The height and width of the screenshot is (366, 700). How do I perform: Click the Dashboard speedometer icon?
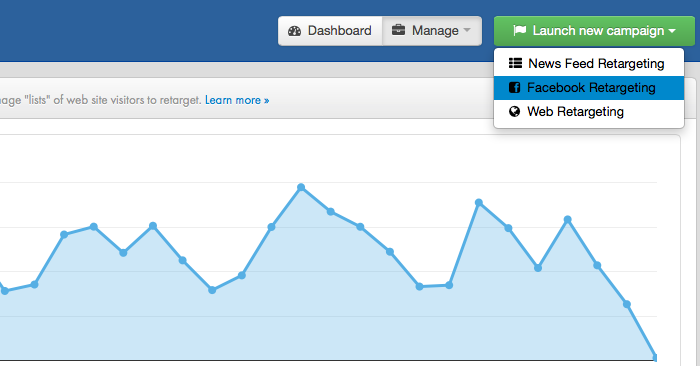(295, 31)
